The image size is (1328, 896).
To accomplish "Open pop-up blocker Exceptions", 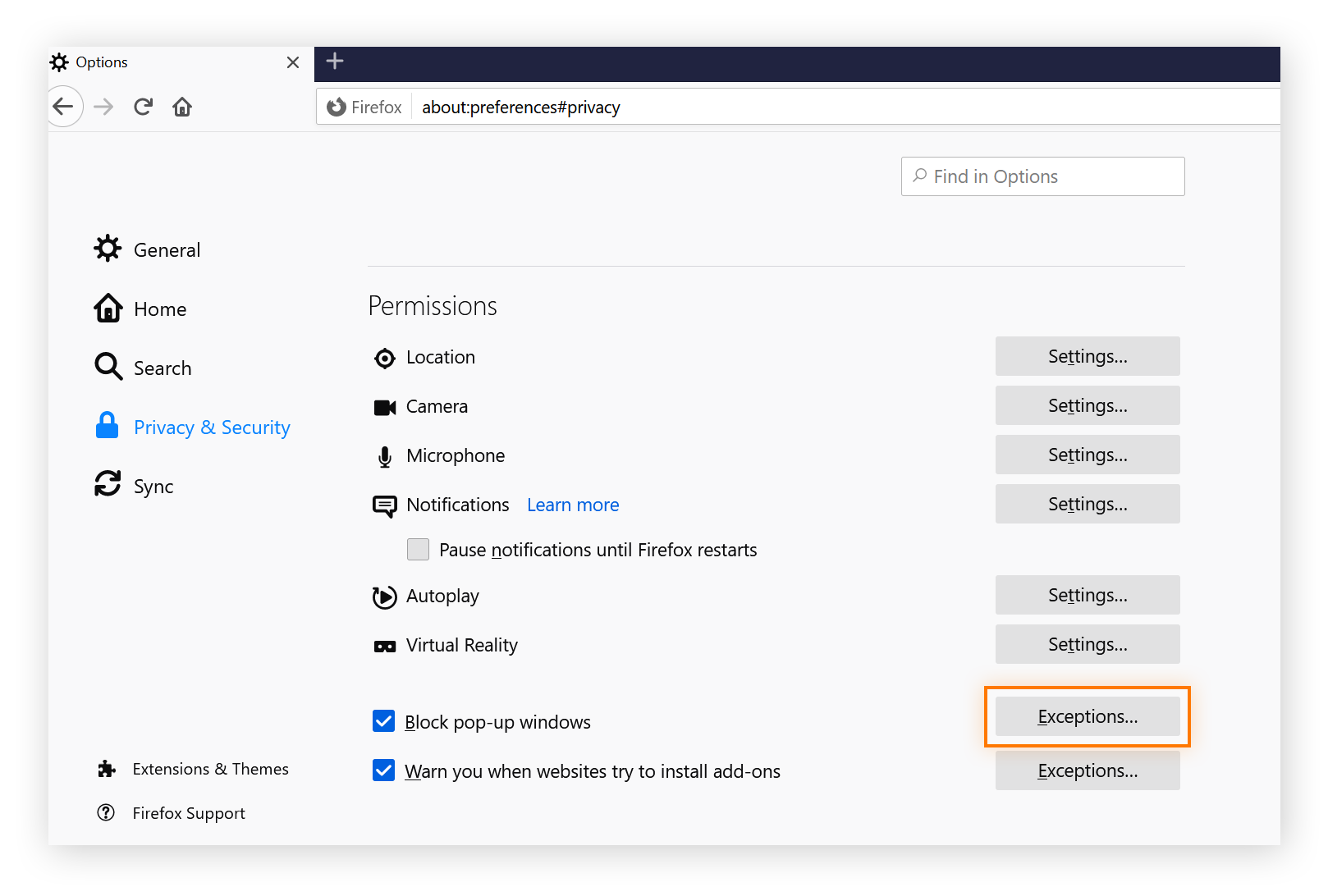I will (x=1088, y=716).
